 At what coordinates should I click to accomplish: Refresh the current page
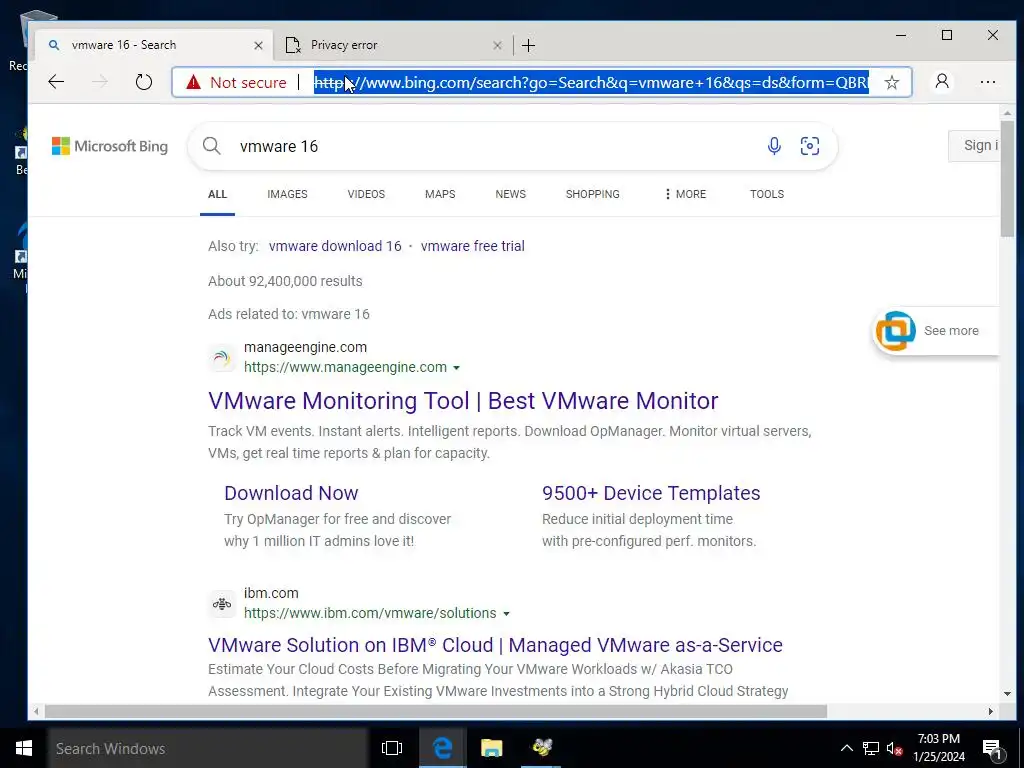point(144,82)
